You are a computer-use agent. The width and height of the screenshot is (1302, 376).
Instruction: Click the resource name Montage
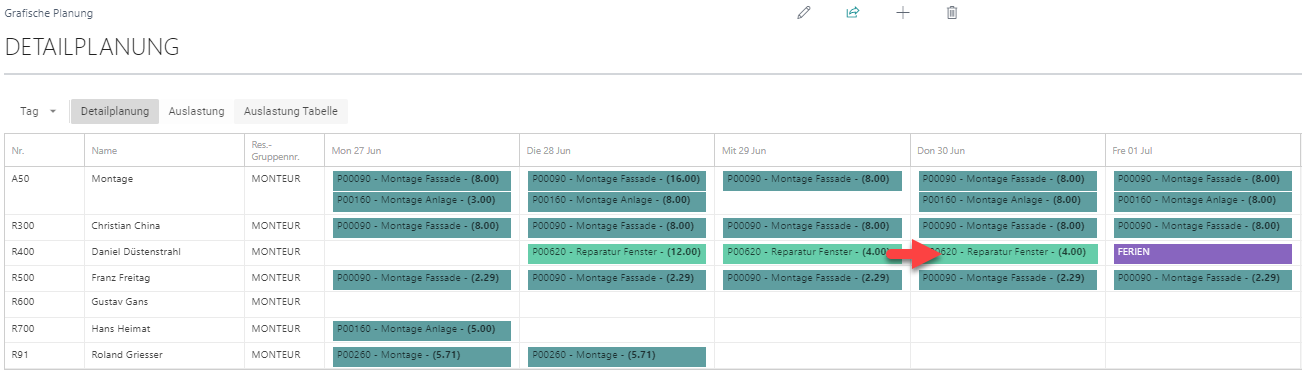112,179
